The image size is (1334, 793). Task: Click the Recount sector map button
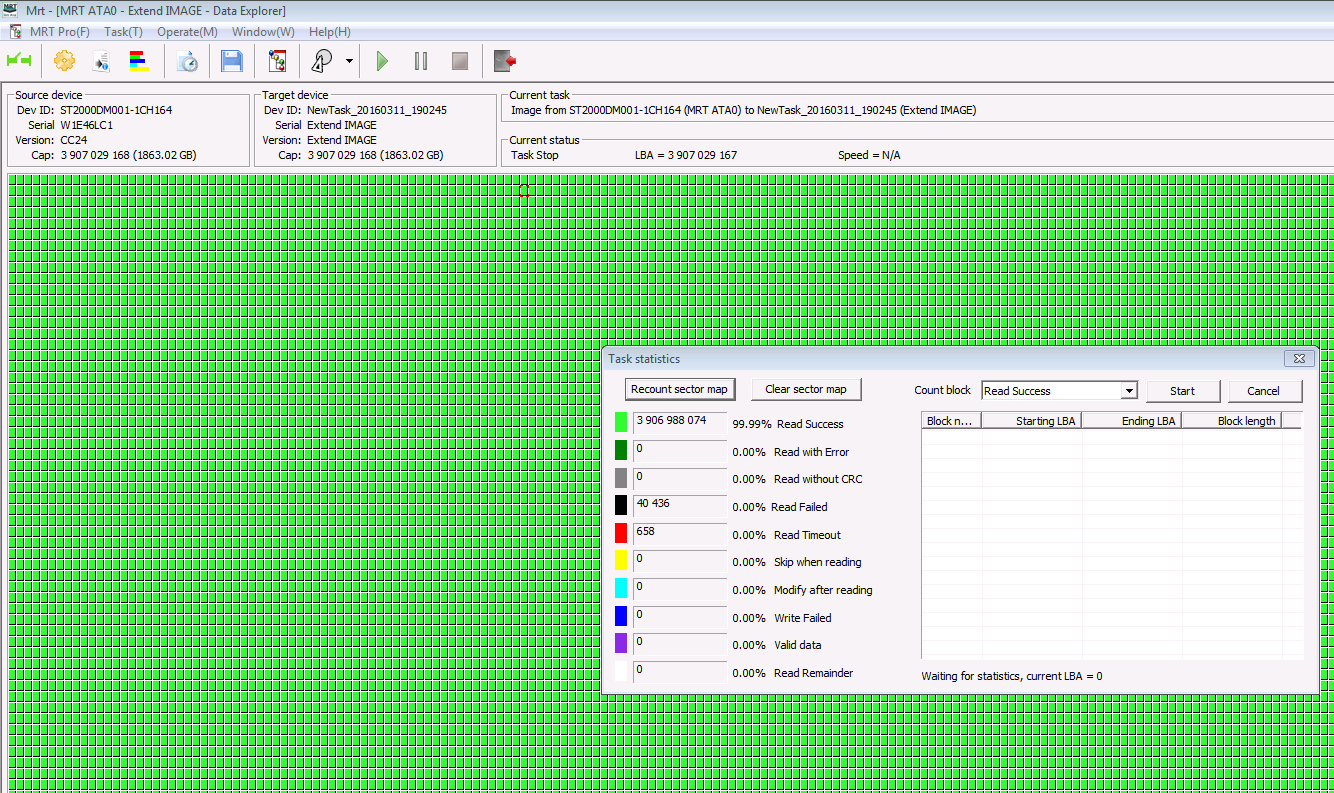tap(679, 389)
